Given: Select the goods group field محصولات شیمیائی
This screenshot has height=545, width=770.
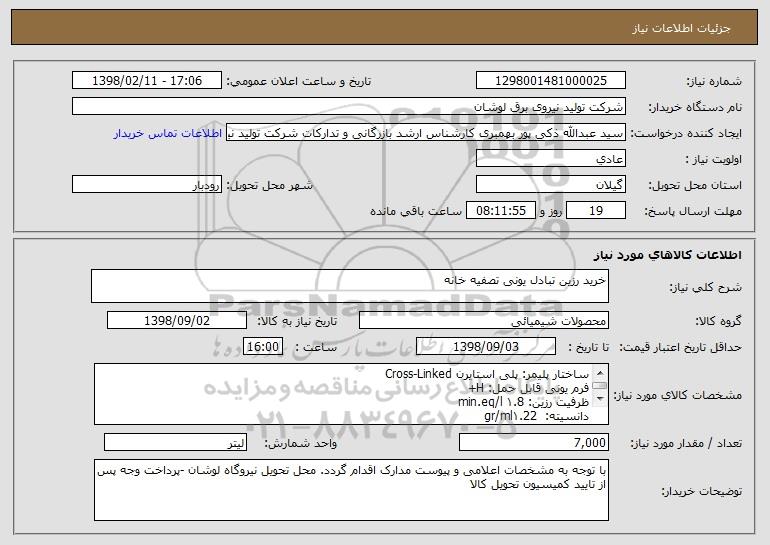Looking at the screenshot, I should 484,321.
